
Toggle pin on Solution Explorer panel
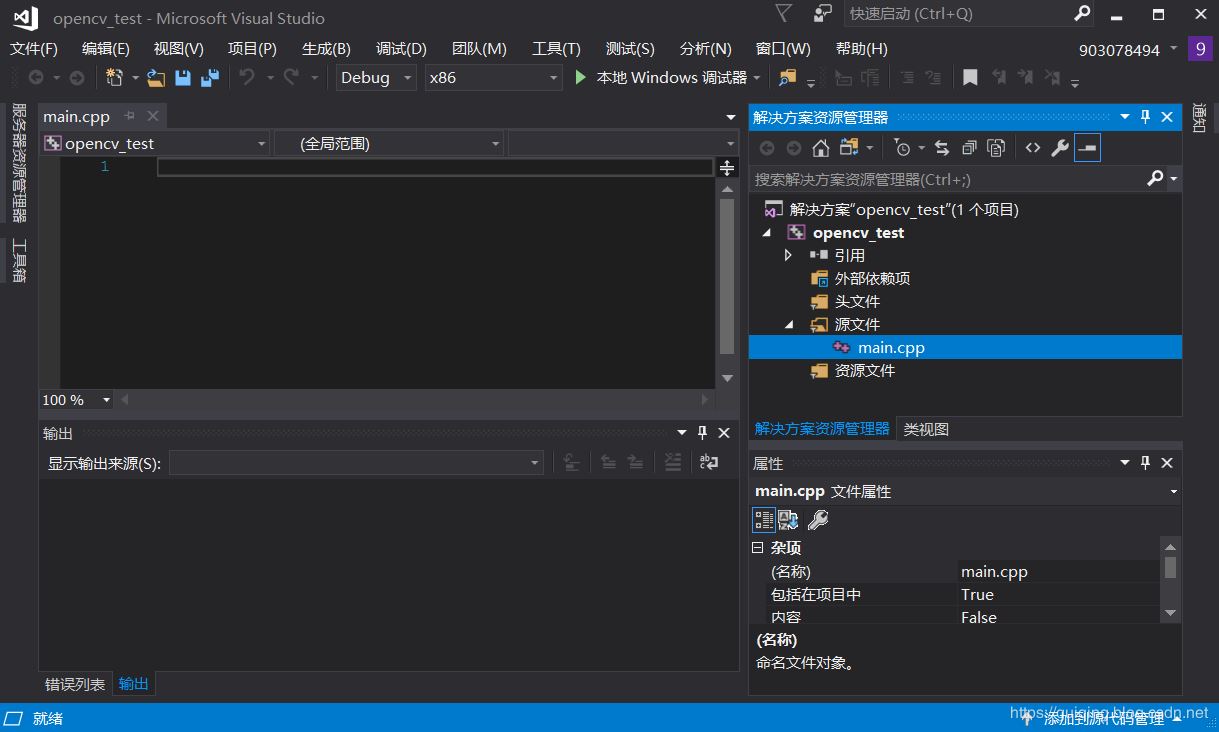coord(1146,117)
